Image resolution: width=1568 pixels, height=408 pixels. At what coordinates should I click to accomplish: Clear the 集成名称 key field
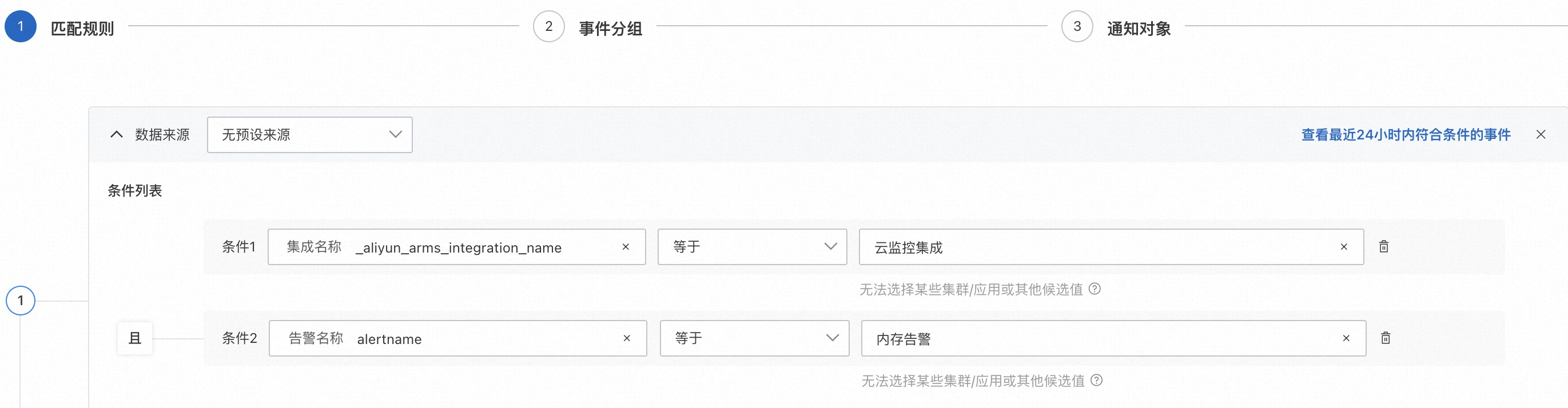coord(625,247)
